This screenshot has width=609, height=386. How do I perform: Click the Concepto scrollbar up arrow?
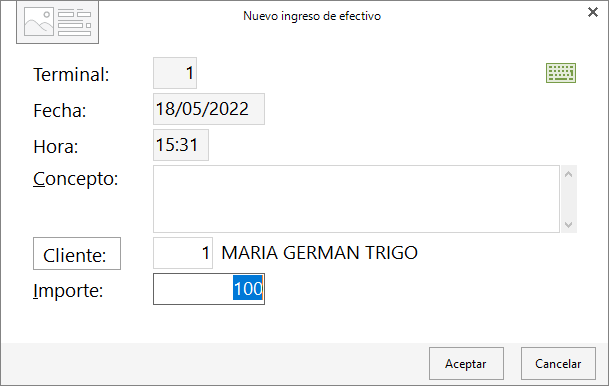click(x=569, y=174)
